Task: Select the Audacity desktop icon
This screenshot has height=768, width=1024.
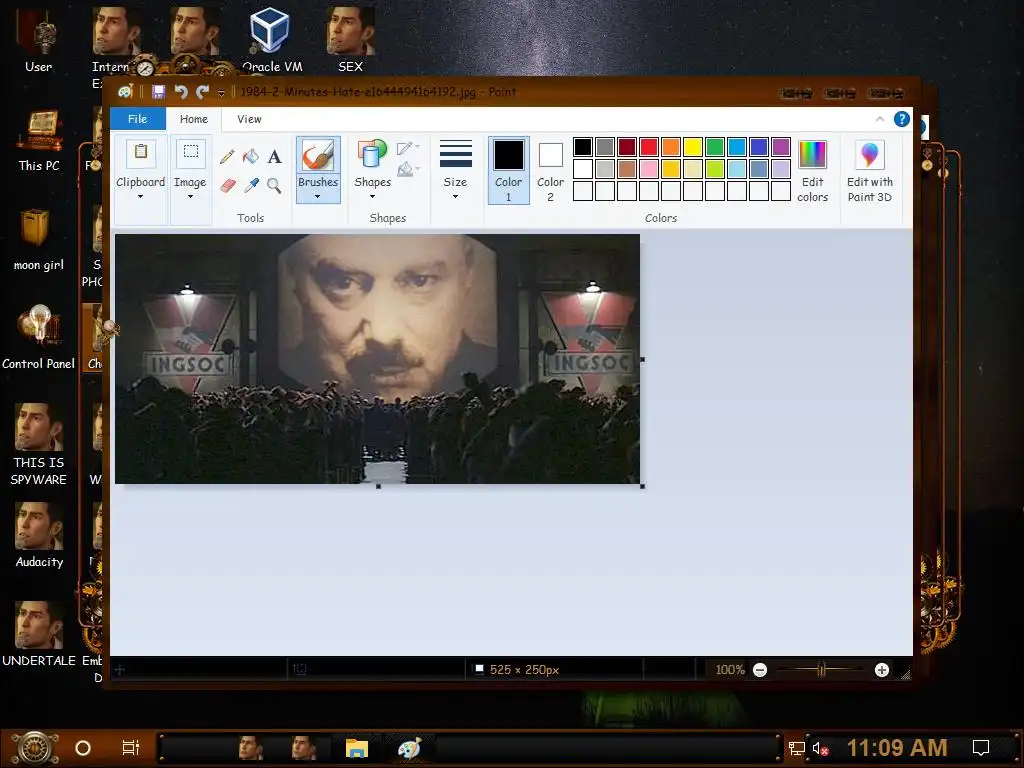Action: [39, 536]
